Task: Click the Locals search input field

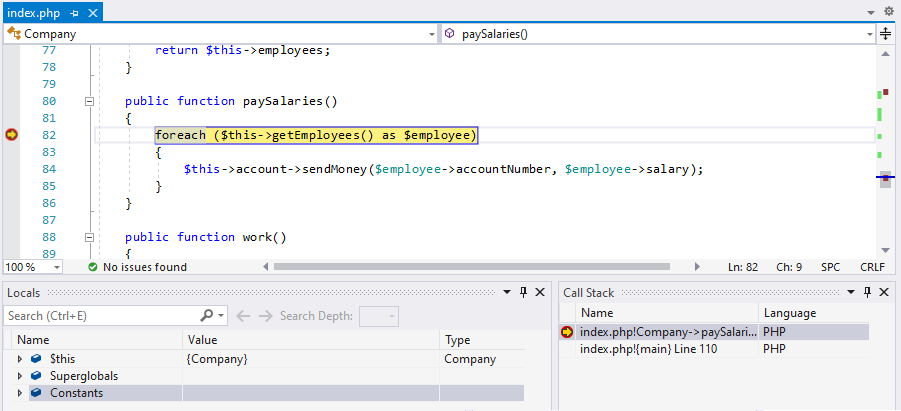Action: click(x=101, y=316)
